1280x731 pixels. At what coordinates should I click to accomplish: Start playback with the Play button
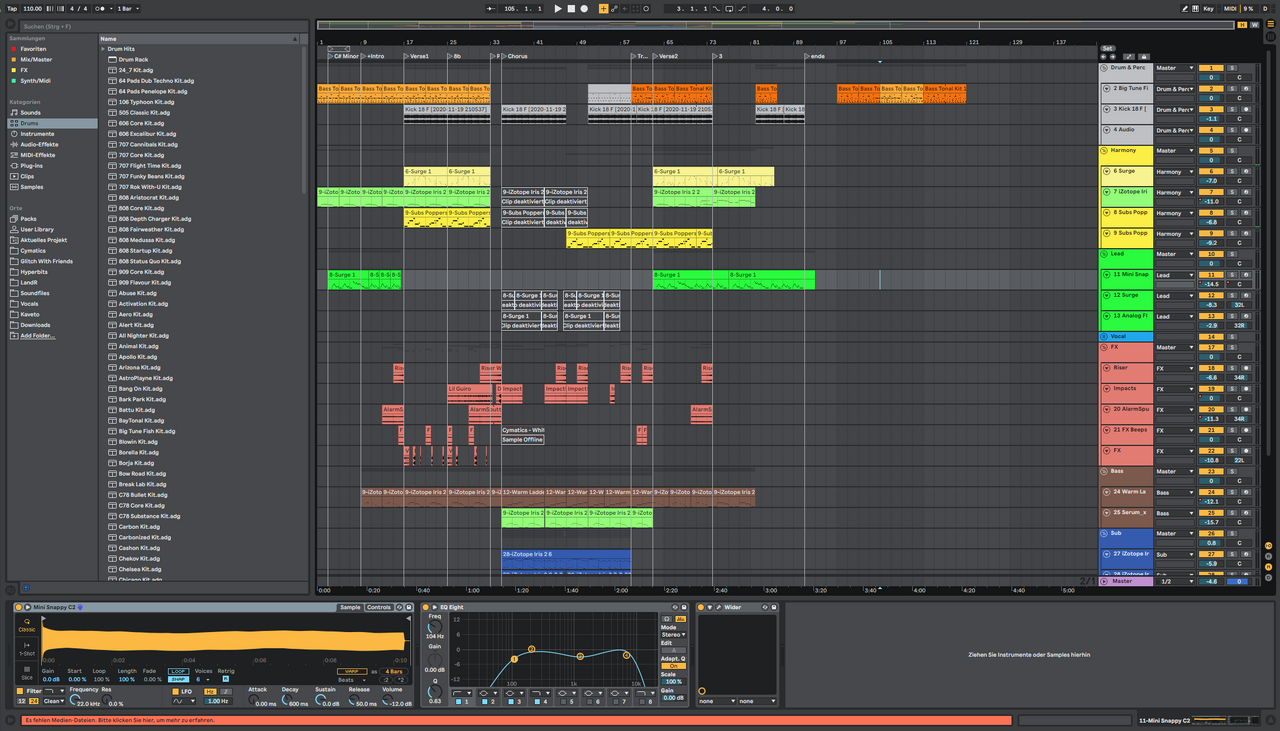(558, 8)
